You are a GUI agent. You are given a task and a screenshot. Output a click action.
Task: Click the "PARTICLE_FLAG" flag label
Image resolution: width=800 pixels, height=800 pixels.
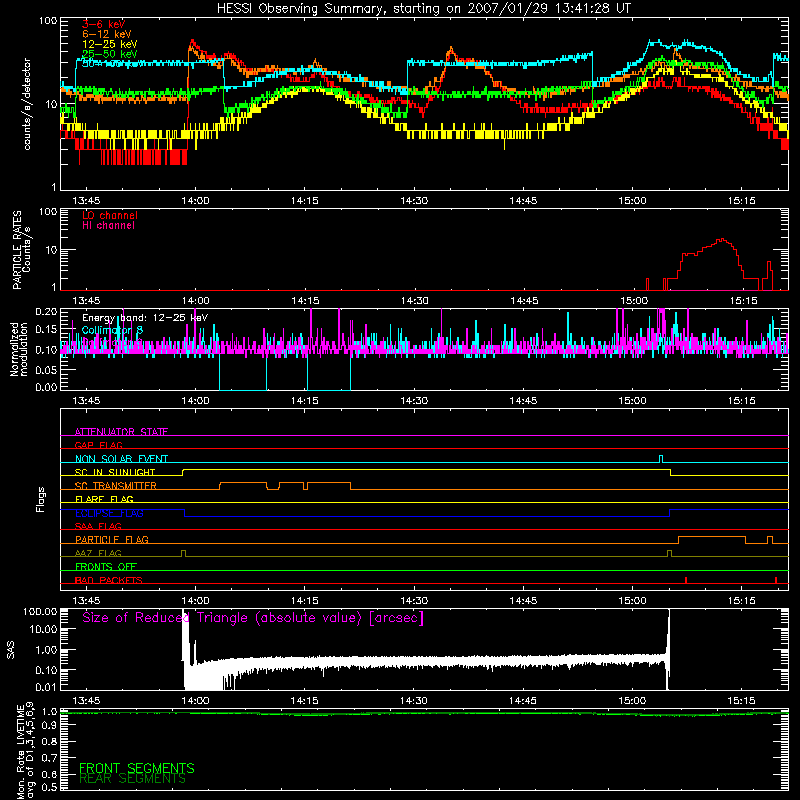112,539
